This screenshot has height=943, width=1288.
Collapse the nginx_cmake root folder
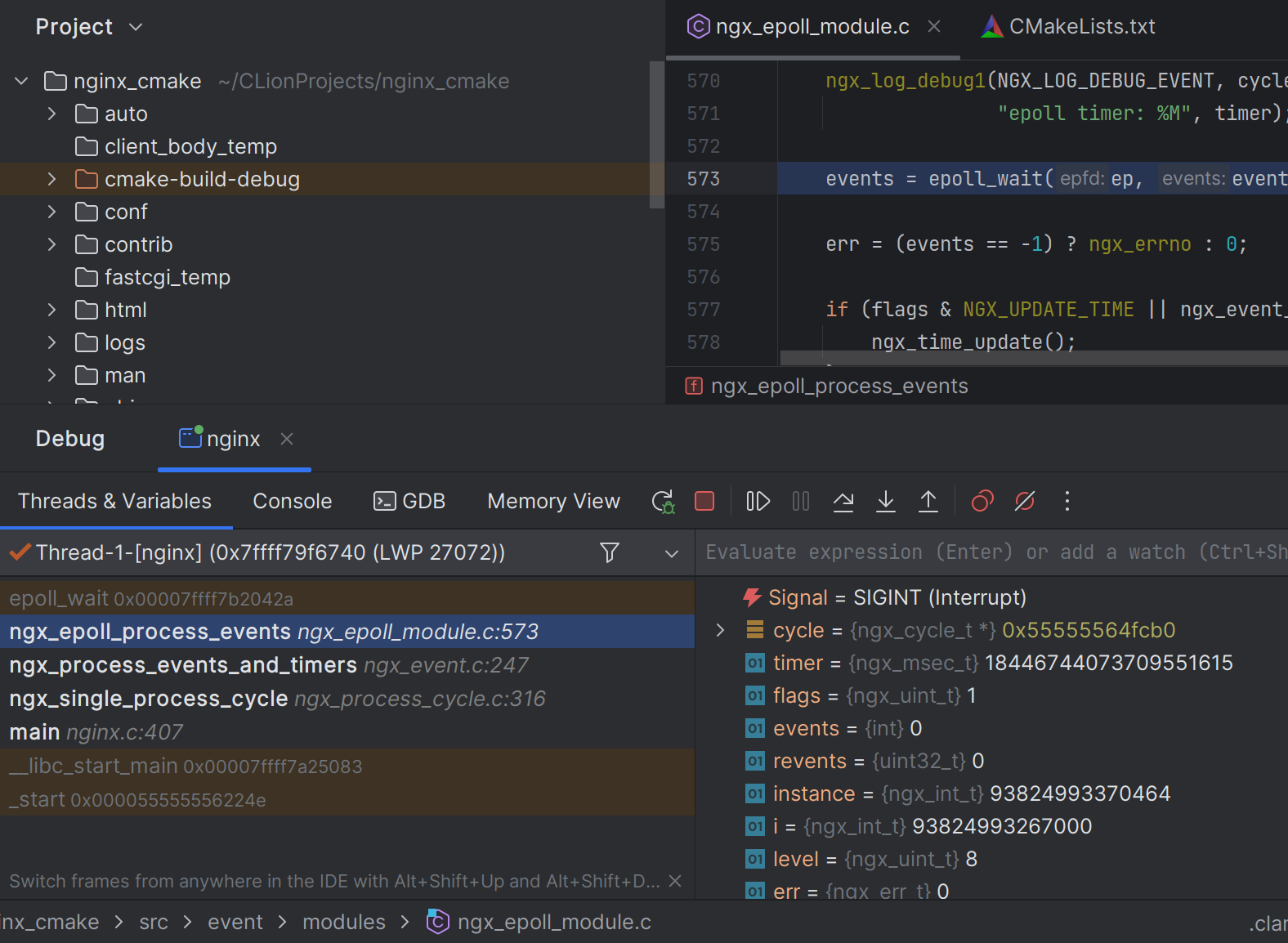(22, 81)
